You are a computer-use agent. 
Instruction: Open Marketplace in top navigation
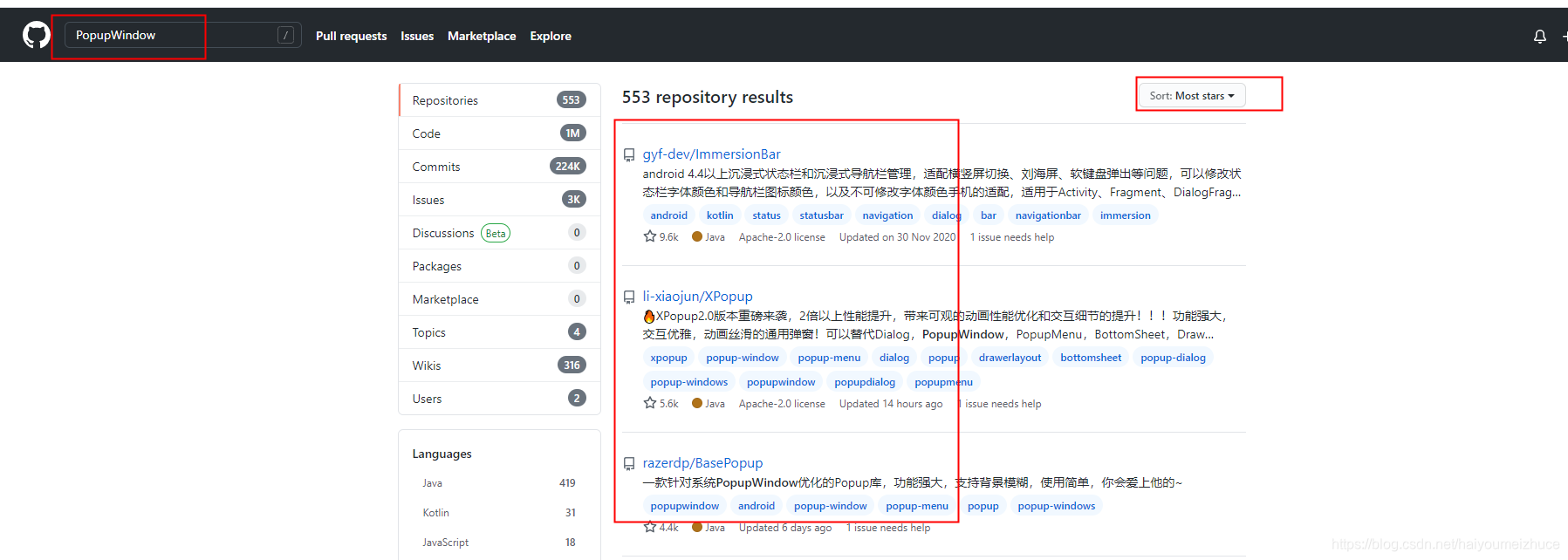[482, 36]
